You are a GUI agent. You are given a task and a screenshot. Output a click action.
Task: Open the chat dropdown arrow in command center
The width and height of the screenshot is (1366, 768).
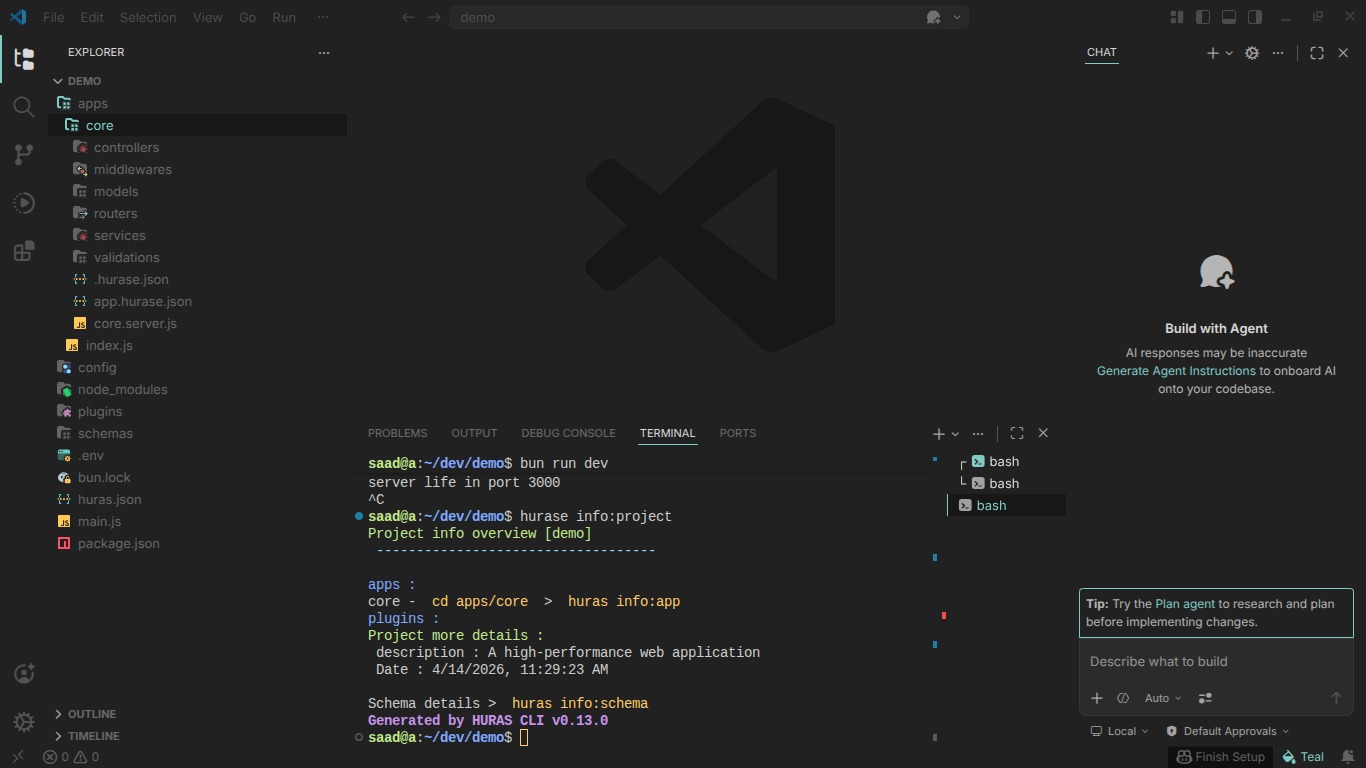pos(957,17)
